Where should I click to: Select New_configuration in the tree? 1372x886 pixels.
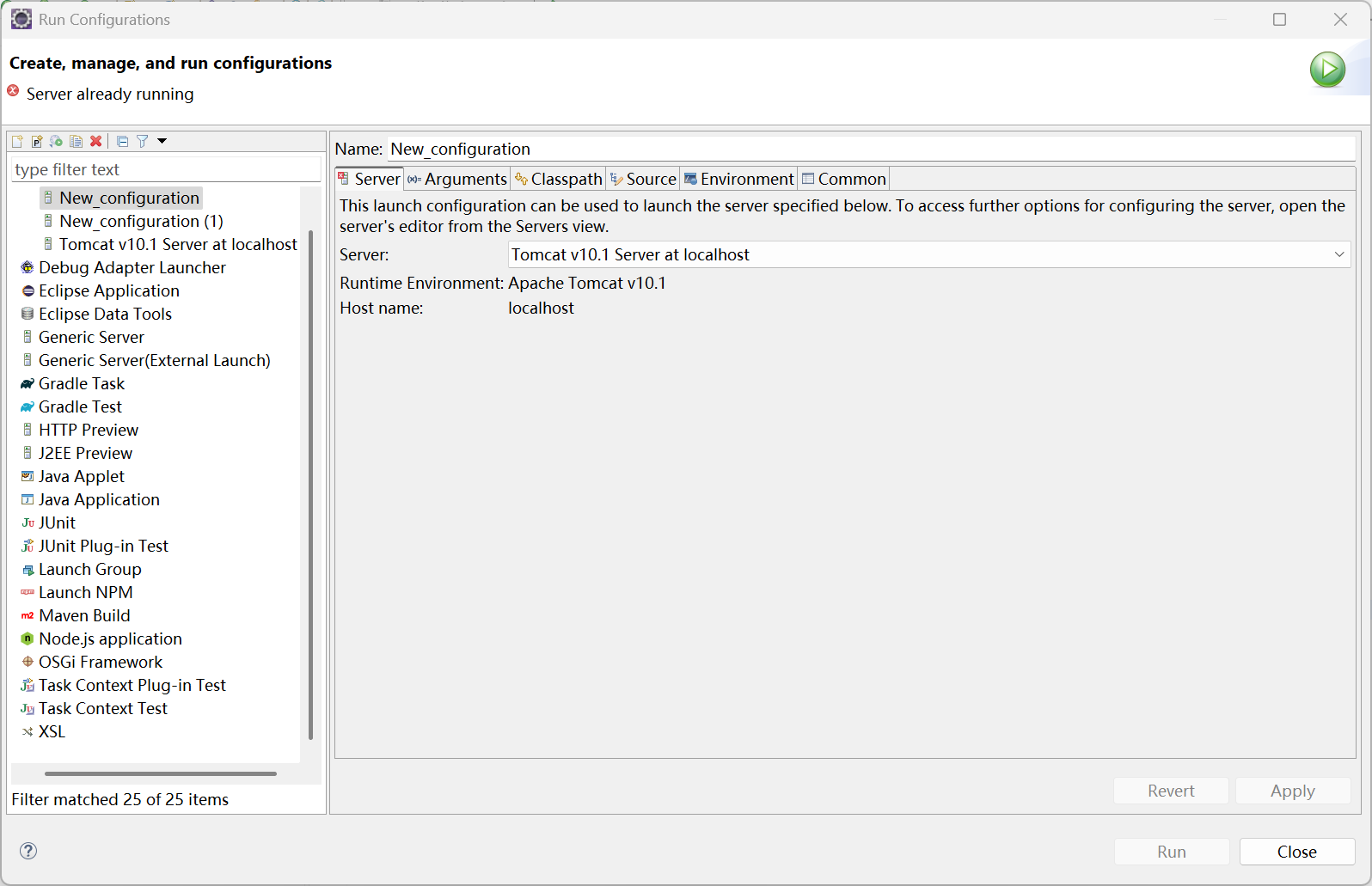121,198
